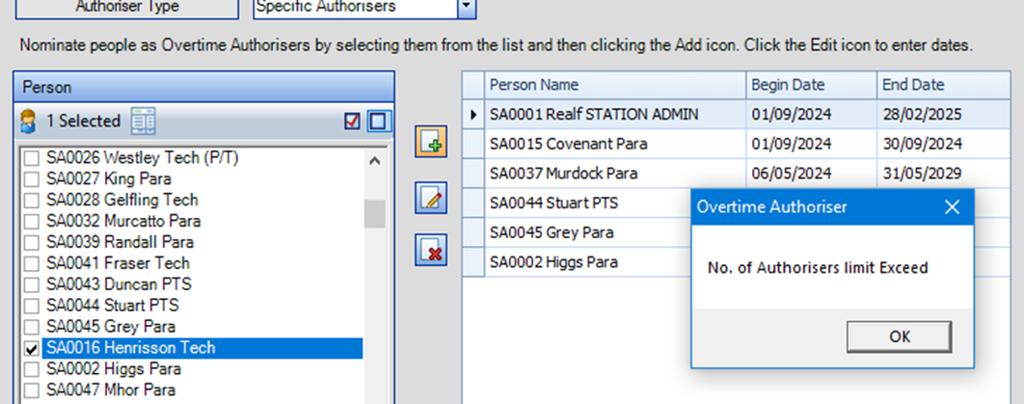1024x404 pixels.
Task: Sort by the Person Name column header
Action: (615, 85)
